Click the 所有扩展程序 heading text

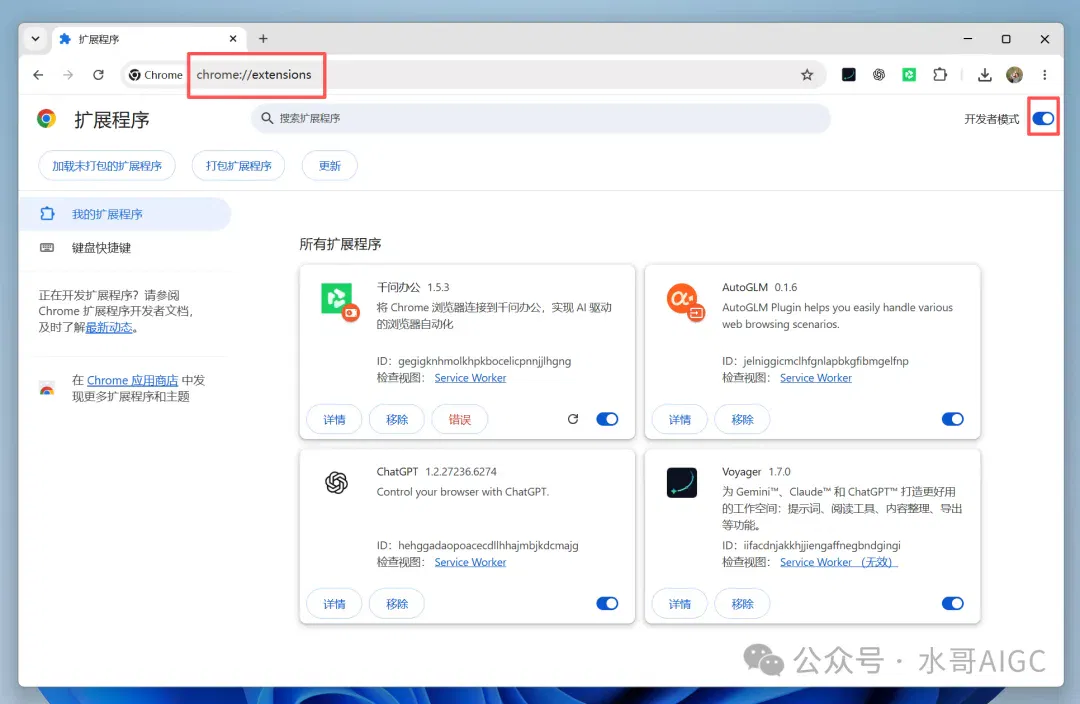click(340, 245)
